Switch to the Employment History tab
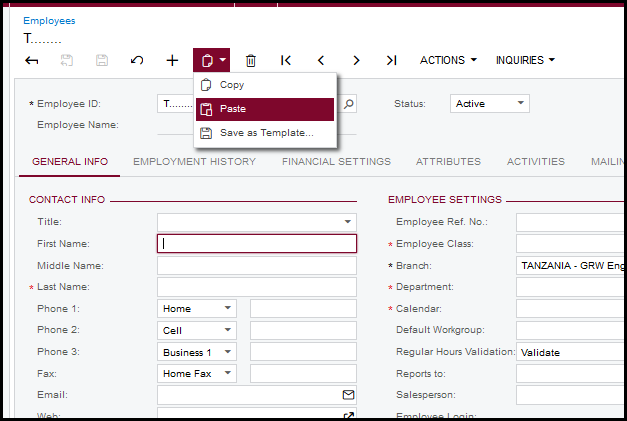The image size is (627, 421). [194, 162]
